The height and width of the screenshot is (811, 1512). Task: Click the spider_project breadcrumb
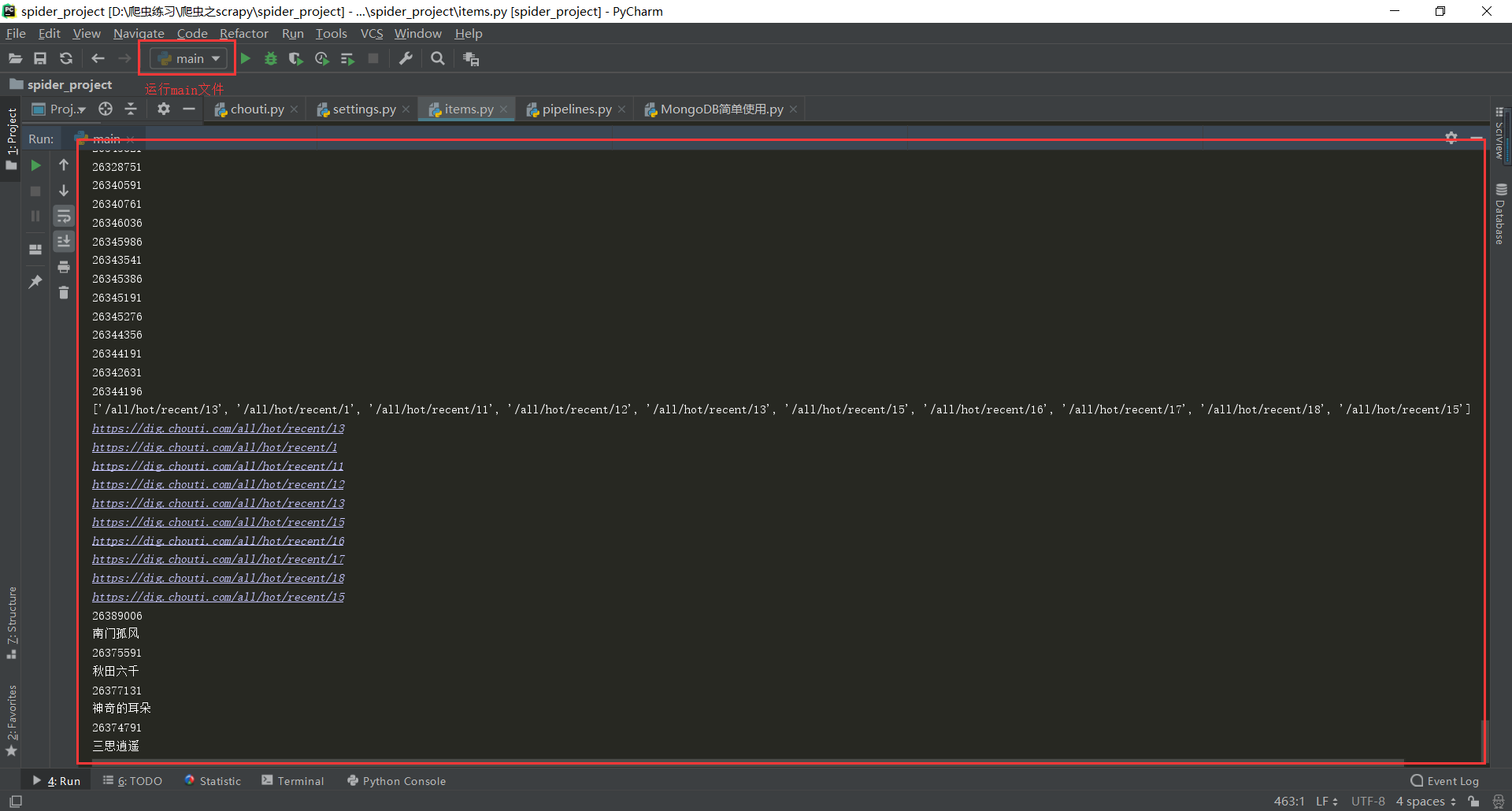coord(61,84)
